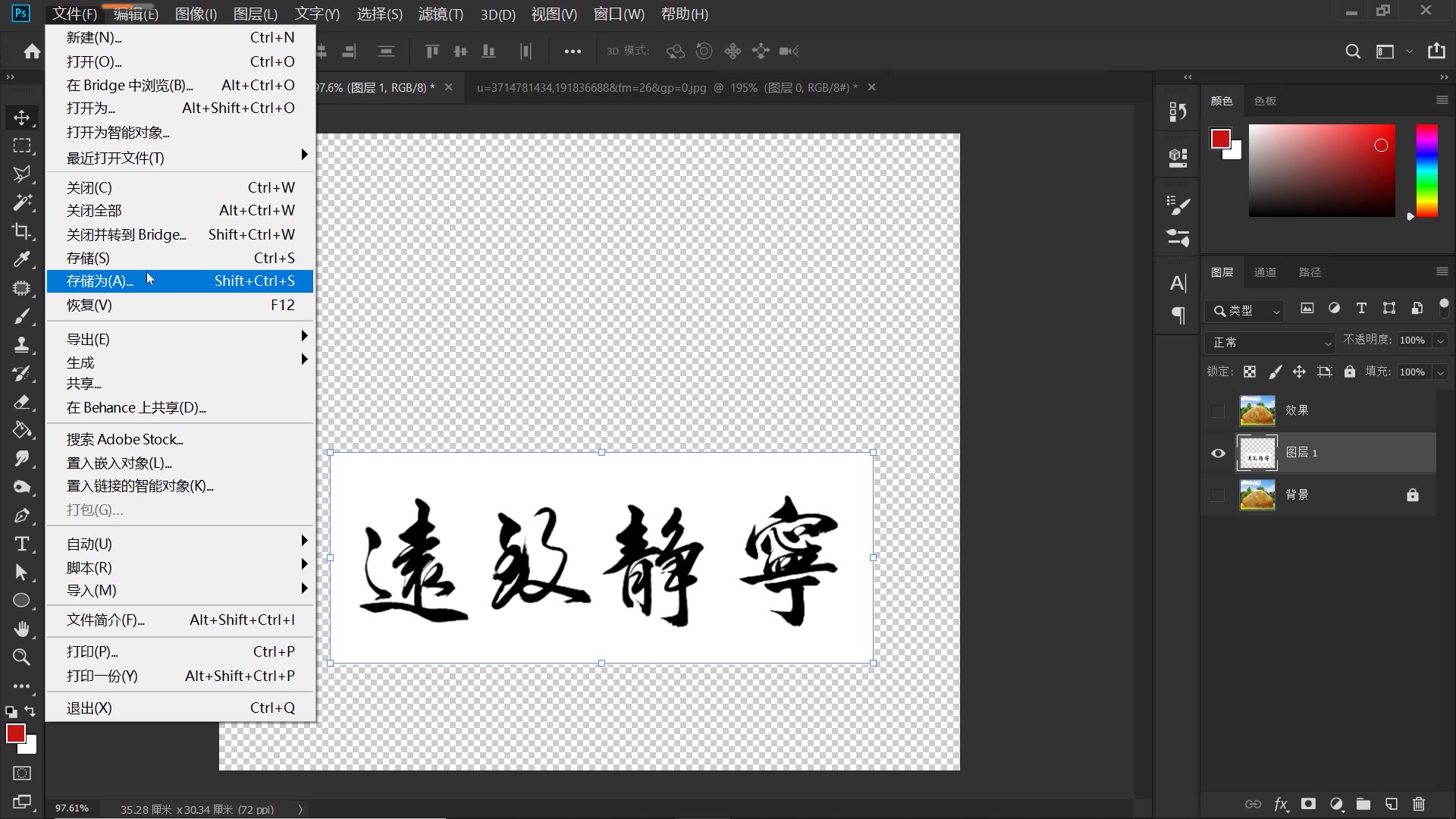Open the 滤镜 menu
This screenshot has width=1456, height=819.
441,14
